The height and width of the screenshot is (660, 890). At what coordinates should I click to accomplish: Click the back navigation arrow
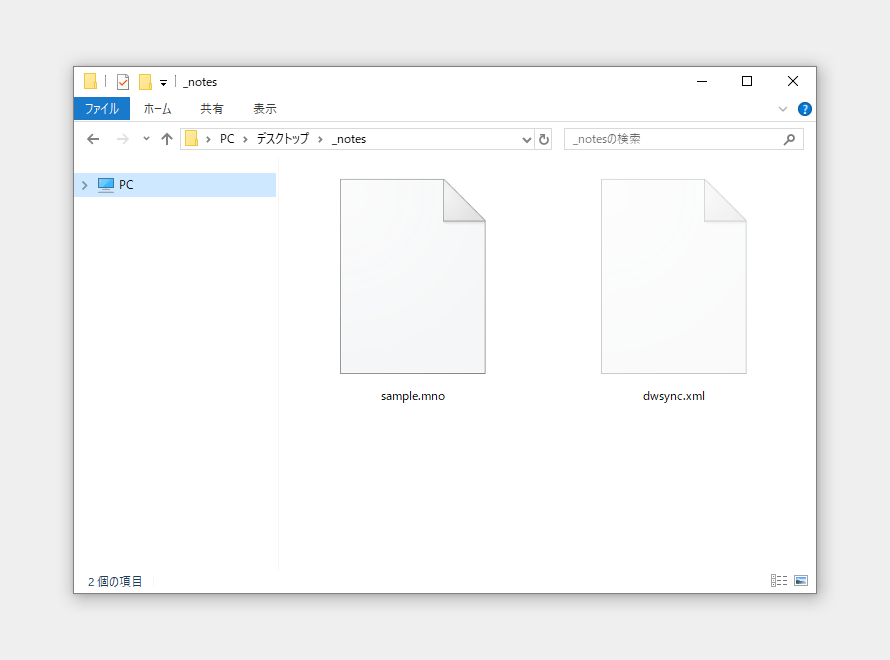pos(93,139)
